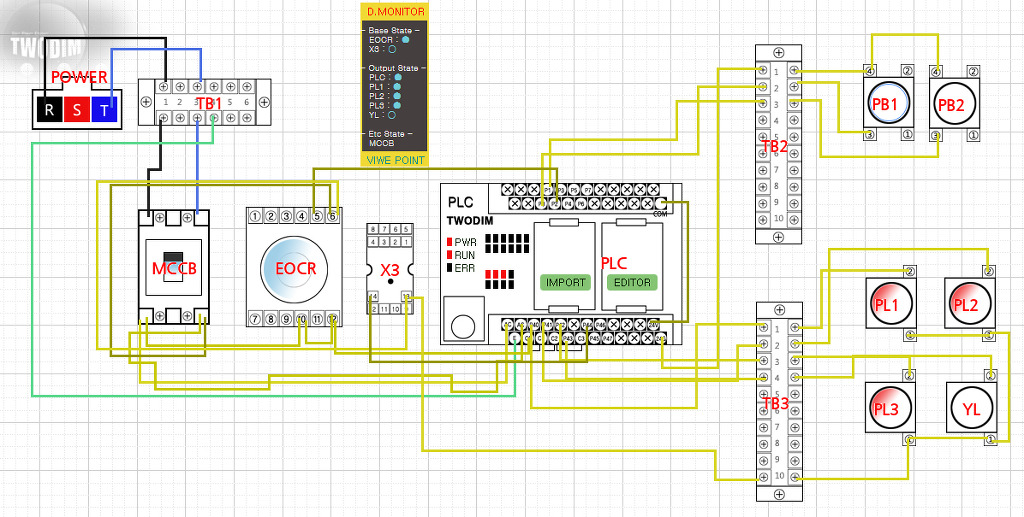The image size is (1024, 517).
Task: Select the X3 relay body
Action: point(390,270)
